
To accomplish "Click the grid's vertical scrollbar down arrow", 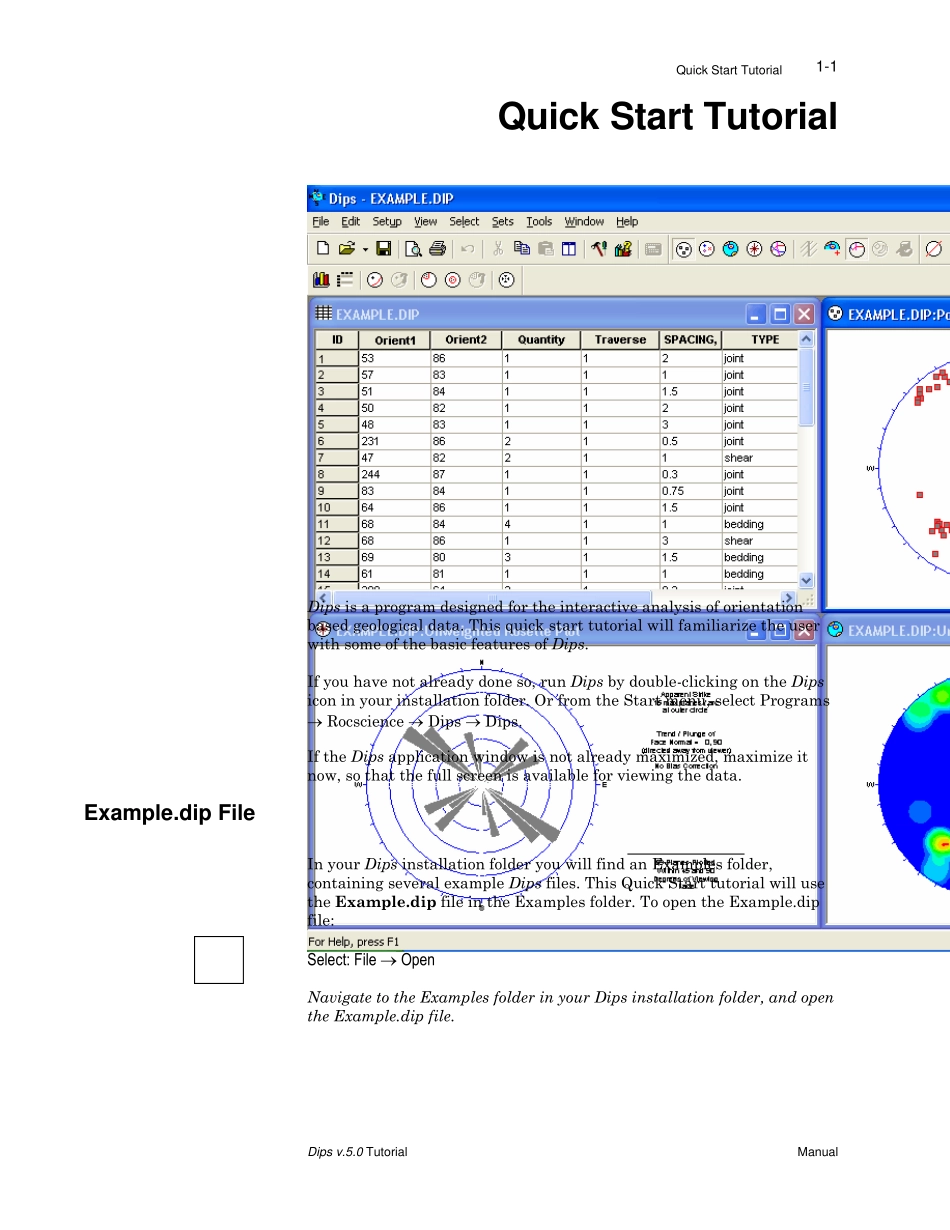I will tap(807, 580).
